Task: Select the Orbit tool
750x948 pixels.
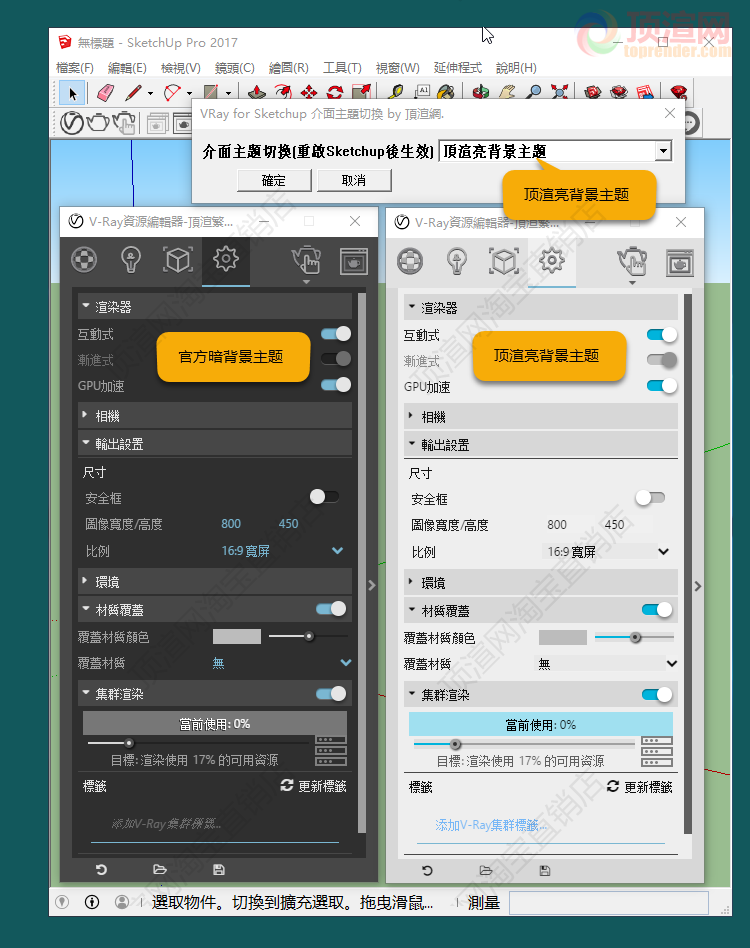Action: click(x=480, y=93)
